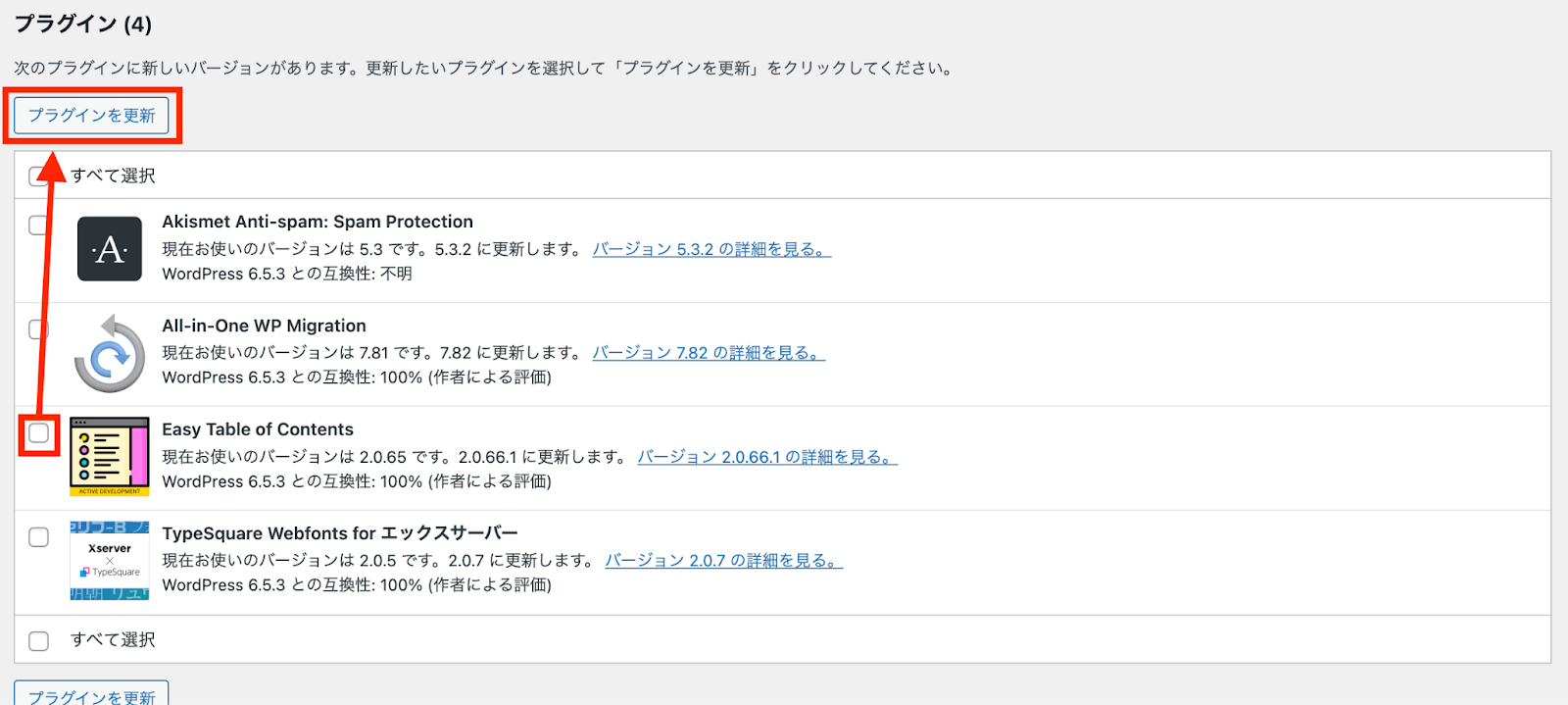Open バージョン 2.0.66.1 の詳細を見る link
Image resolution: width=1568 pixels, height=705 pixels.
[767, 457]
